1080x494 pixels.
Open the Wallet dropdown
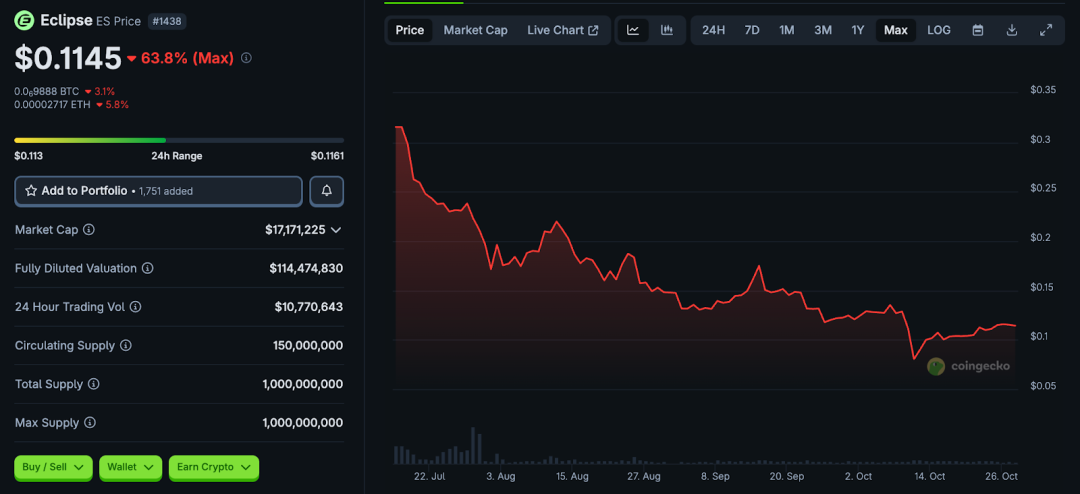(x=130, y=467)
